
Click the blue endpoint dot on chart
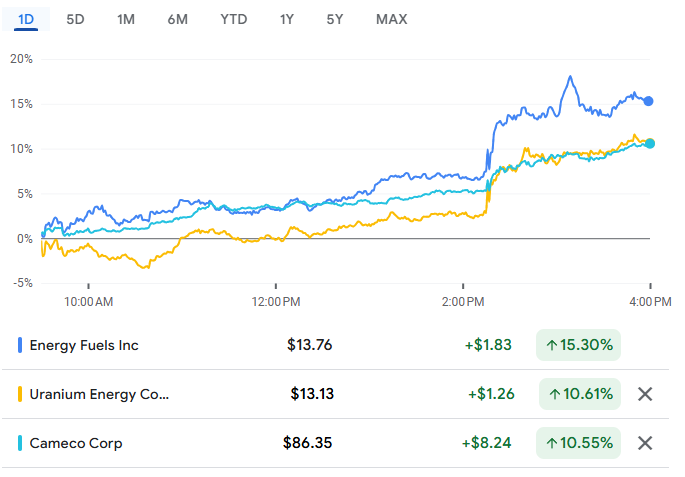point(649,101)
